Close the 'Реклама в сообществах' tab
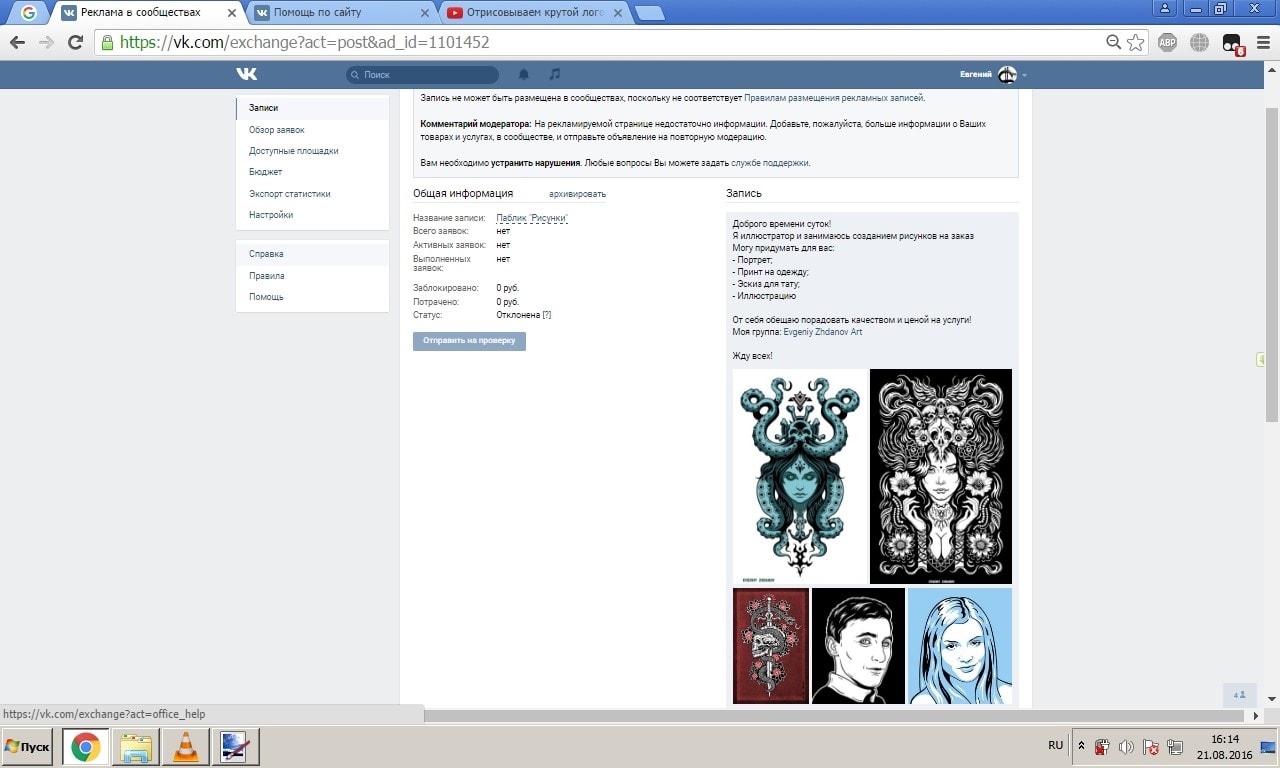The height and width of the screenshot is (768, 1280). [233, 13]
